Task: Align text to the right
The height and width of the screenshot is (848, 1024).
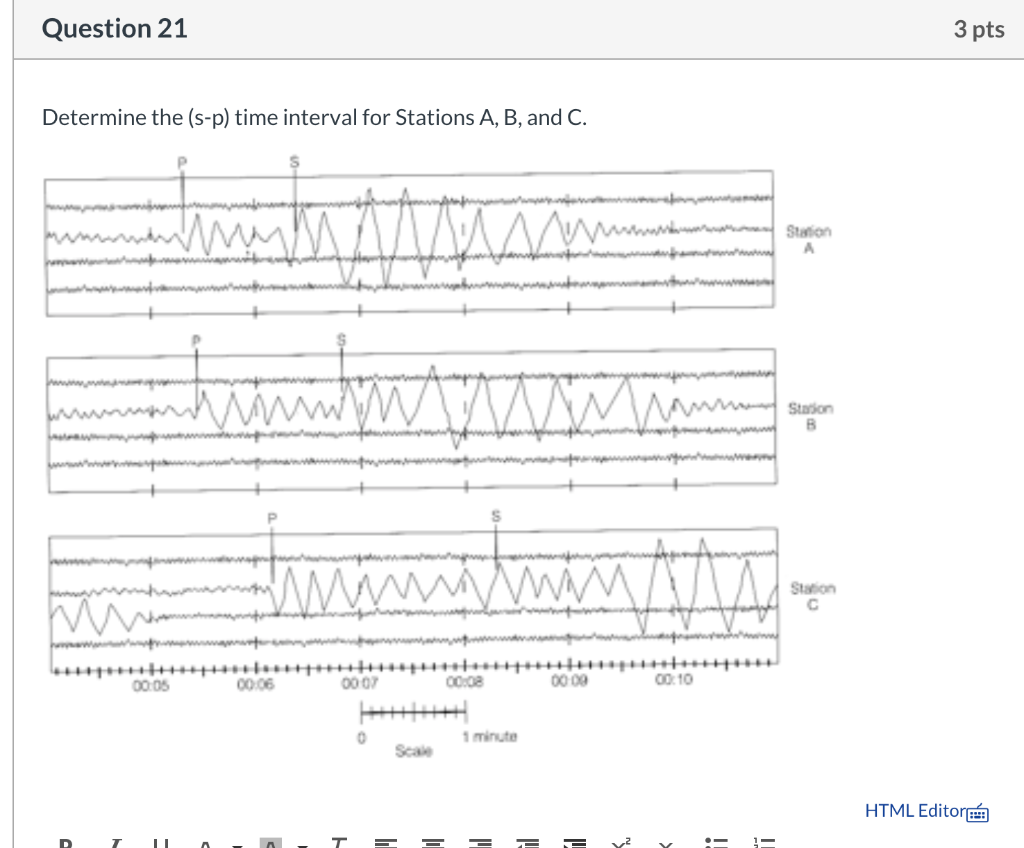Action: [481, 845]
